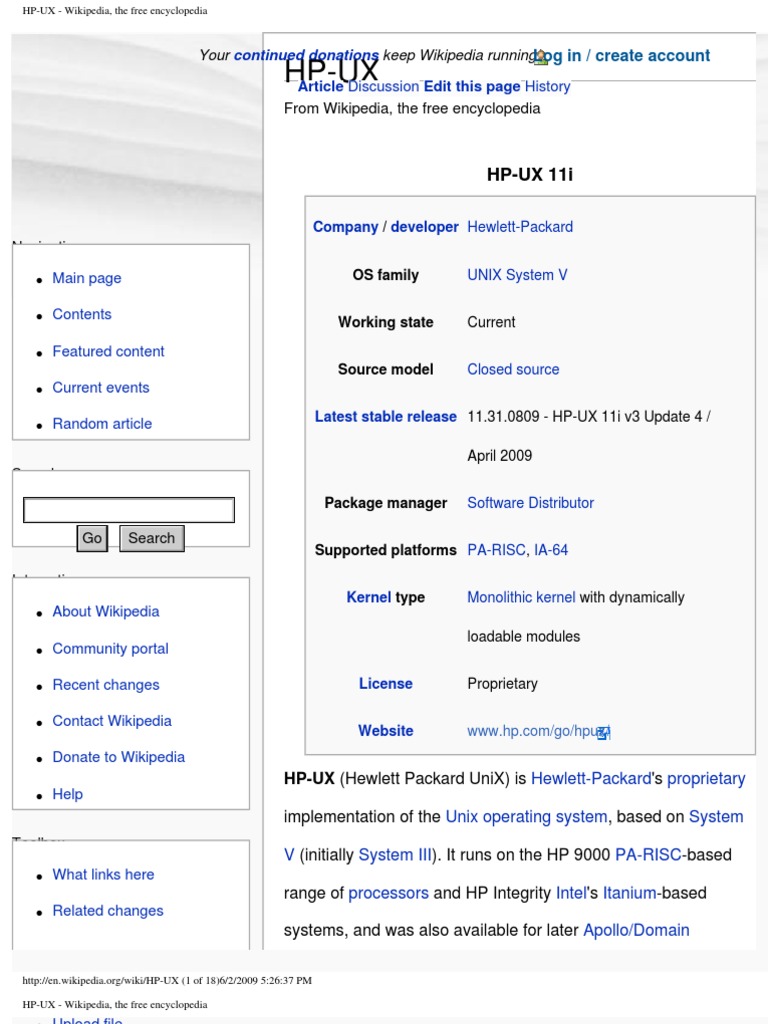Screen dimensions: 768x1024
Task: Click From Wikipedia, the free encyclopedia subtitle
Action: (412, 108)
